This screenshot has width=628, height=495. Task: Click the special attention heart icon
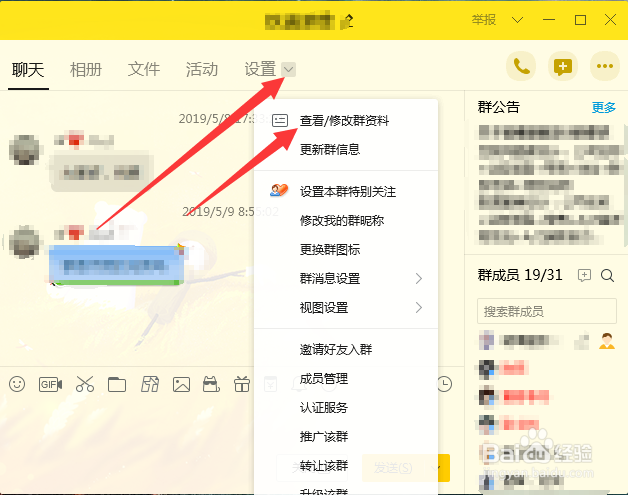[279, 190]
